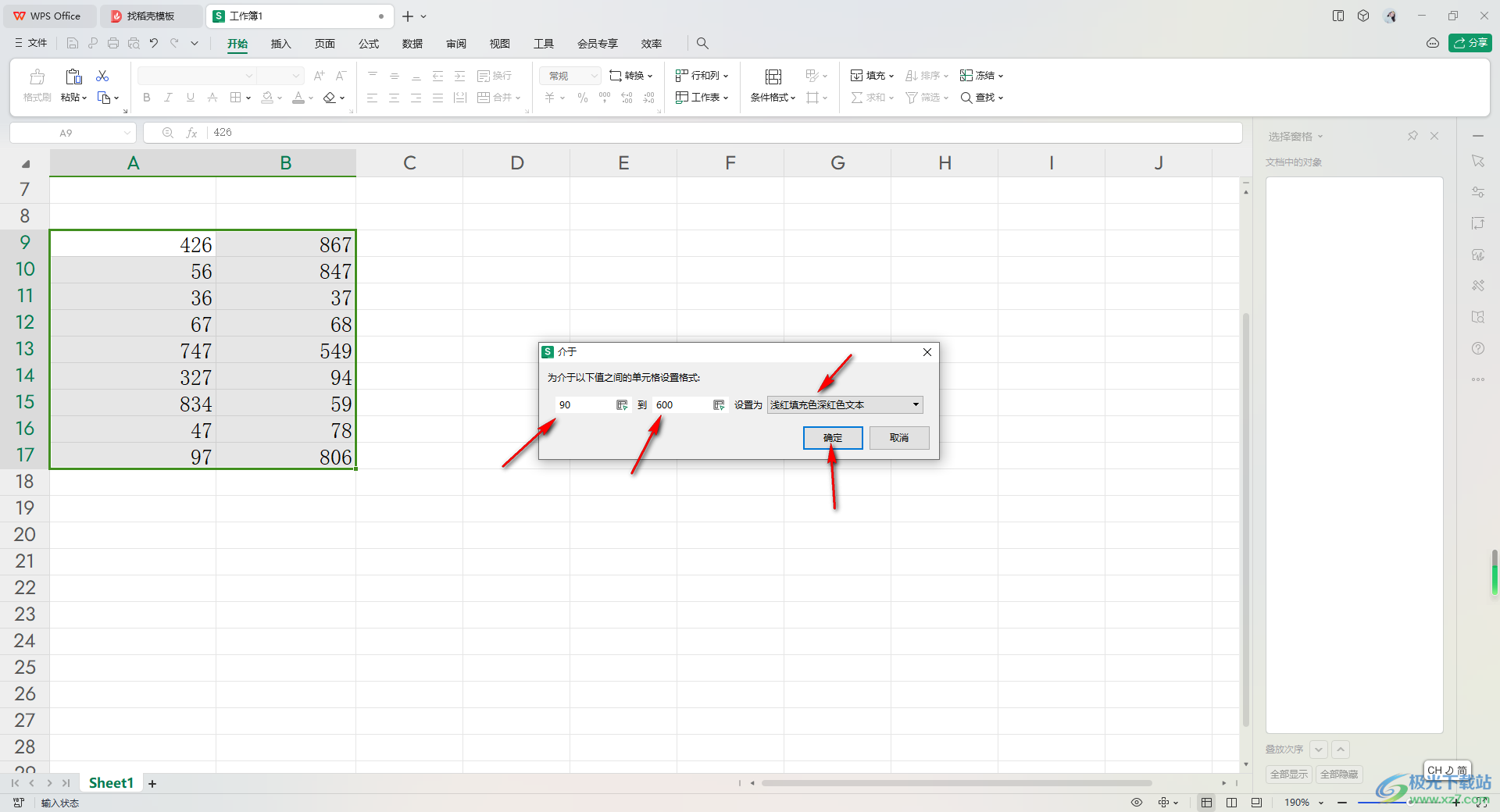Open the font name combo box
Viewport: 1500px width, 812px height.
pos(197,76)
